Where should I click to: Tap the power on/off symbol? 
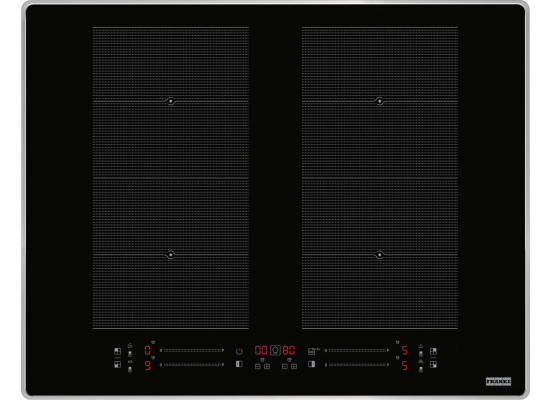coord(239,351)
